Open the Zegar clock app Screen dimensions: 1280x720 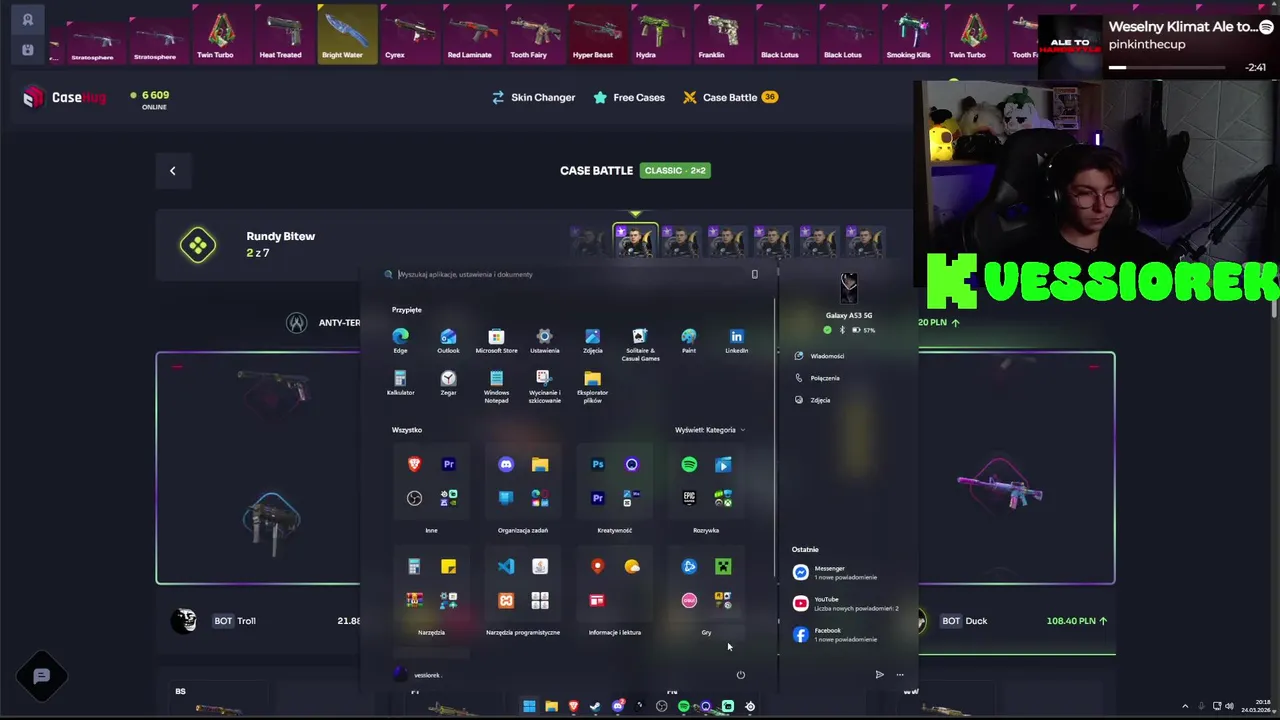448,382
